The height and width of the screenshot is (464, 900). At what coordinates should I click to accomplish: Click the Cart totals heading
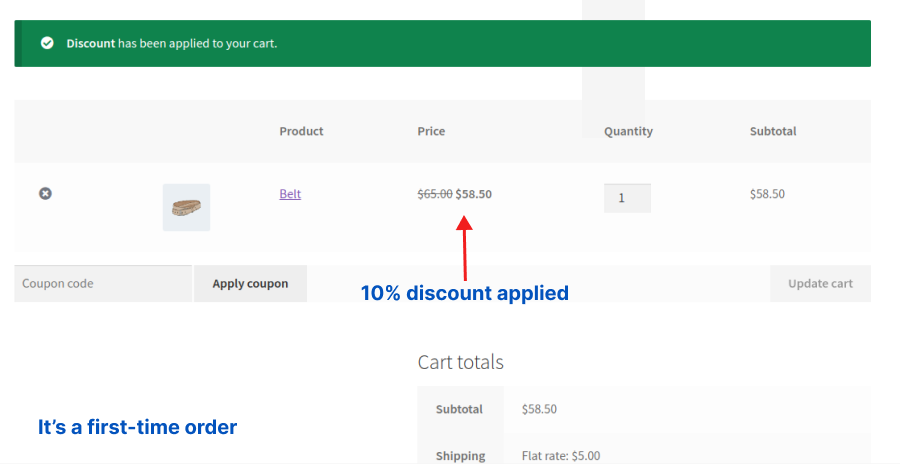pos(460,362)
